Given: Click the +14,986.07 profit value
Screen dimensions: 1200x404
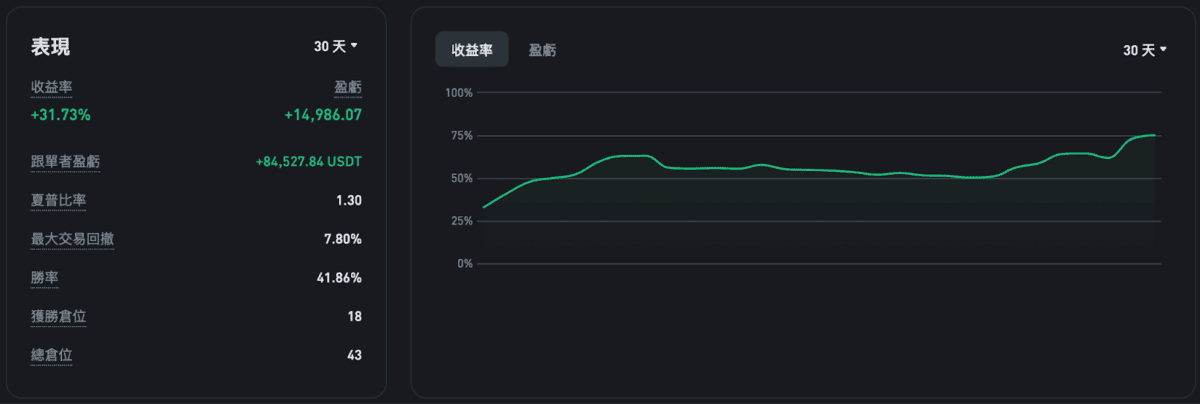Looking at the screenshot, I should 323,115.
